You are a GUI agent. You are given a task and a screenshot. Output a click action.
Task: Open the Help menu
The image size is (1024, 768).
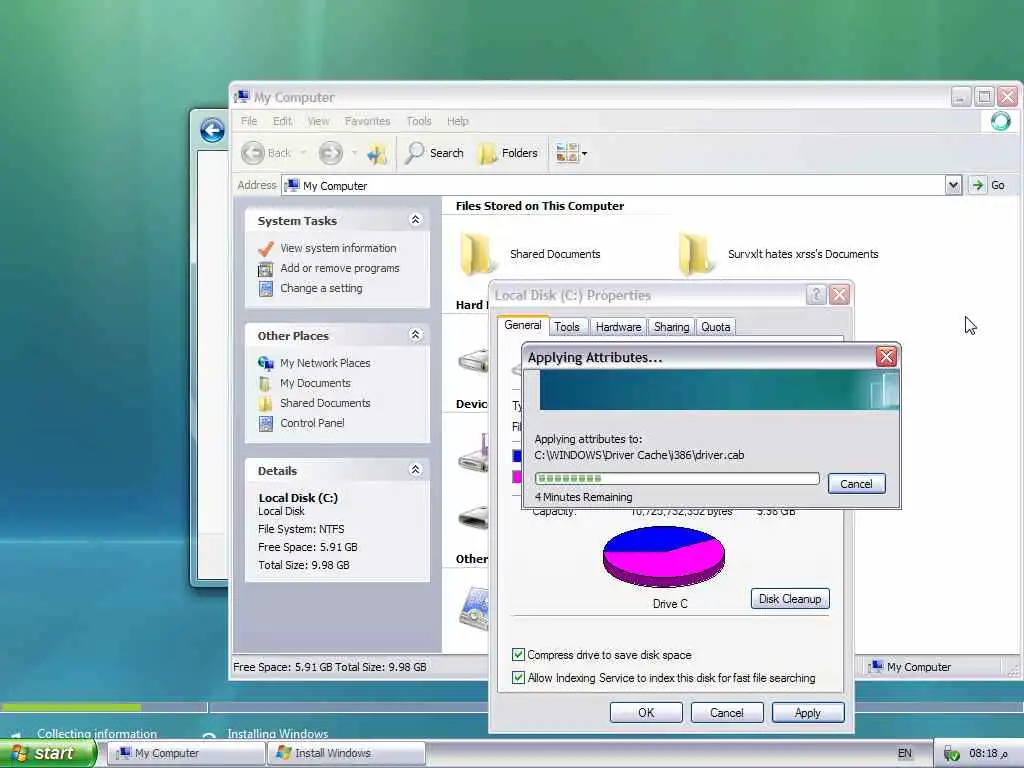point(458,121)
